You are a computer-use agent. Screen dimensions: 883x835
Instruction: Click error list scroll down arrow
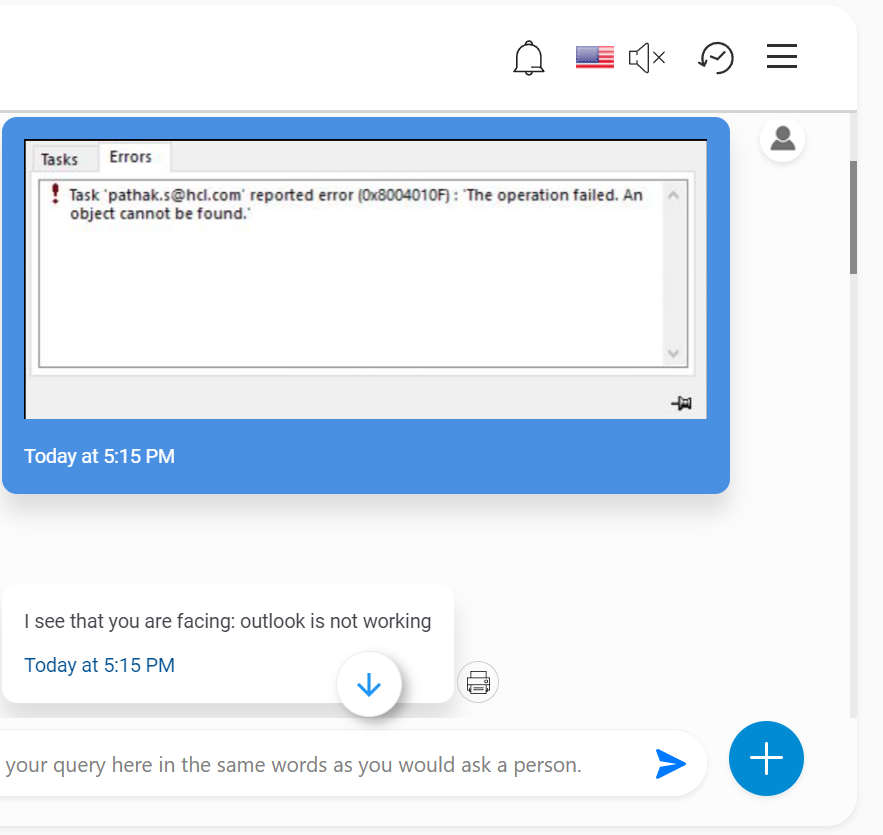coord(673,354)
